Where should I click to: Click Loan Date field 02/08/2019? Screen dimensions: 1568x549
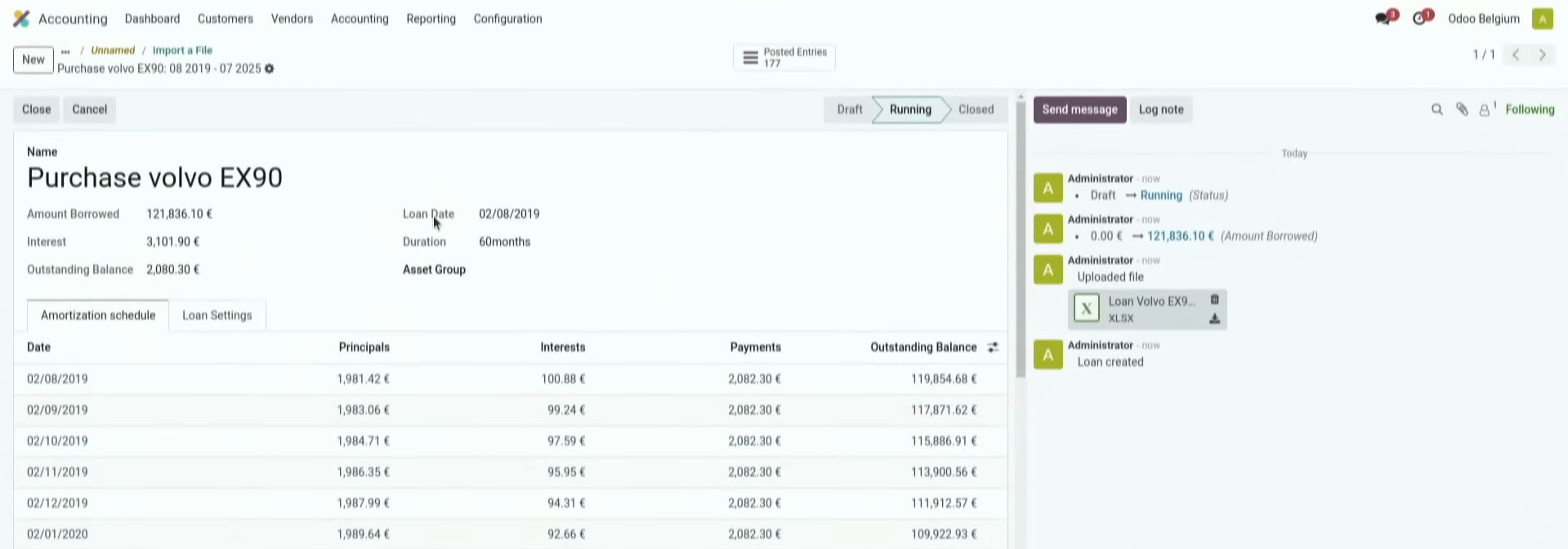tap(509, 214)
